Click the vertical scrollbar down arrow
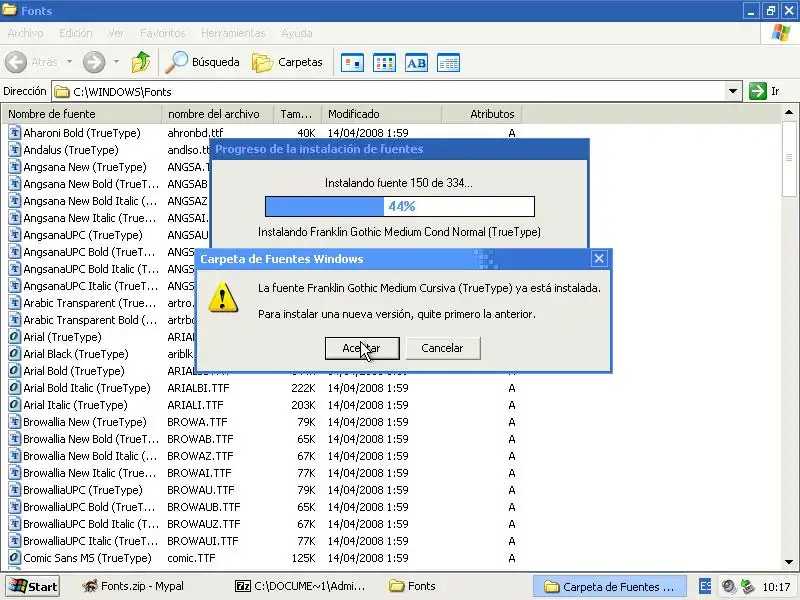This screenshot has width=800, height=600. pyautogui.click(x=789, y=562)
